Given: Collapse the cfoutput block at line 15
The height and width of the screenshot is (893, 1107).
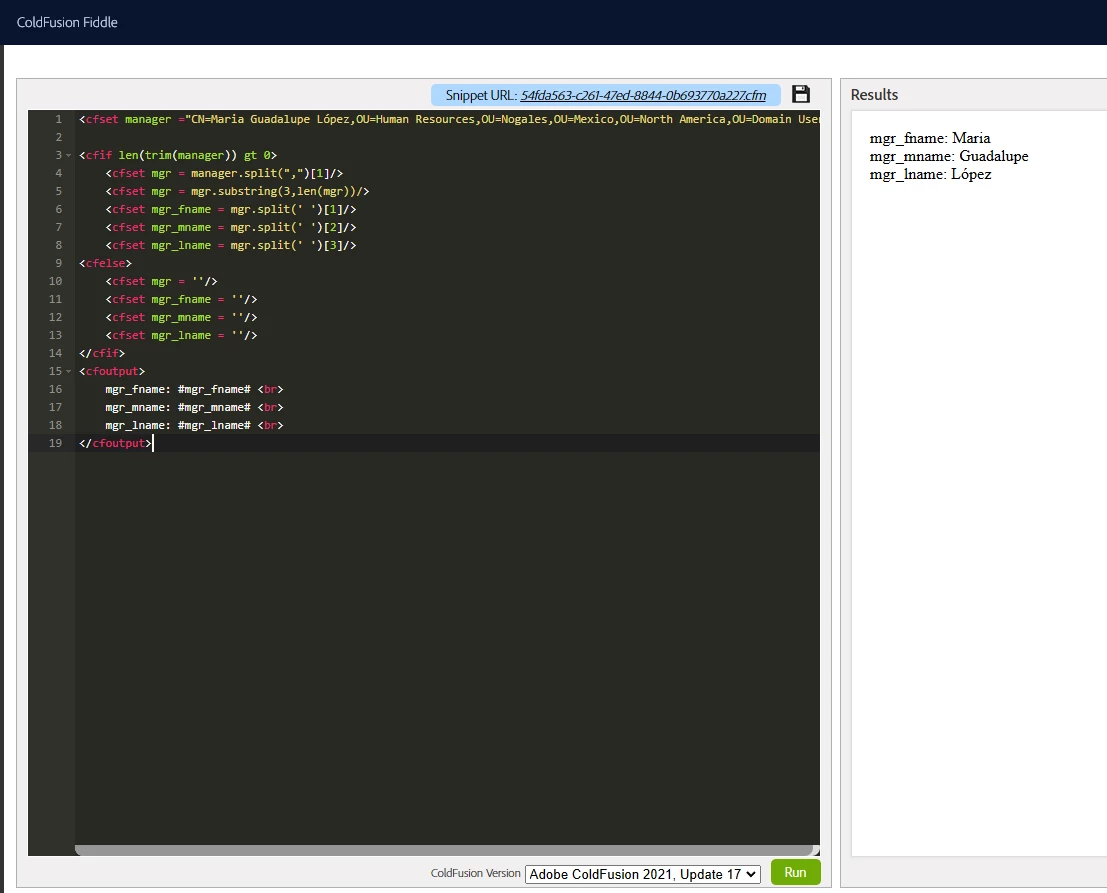Looking at the screenshot, I should 68,371.
